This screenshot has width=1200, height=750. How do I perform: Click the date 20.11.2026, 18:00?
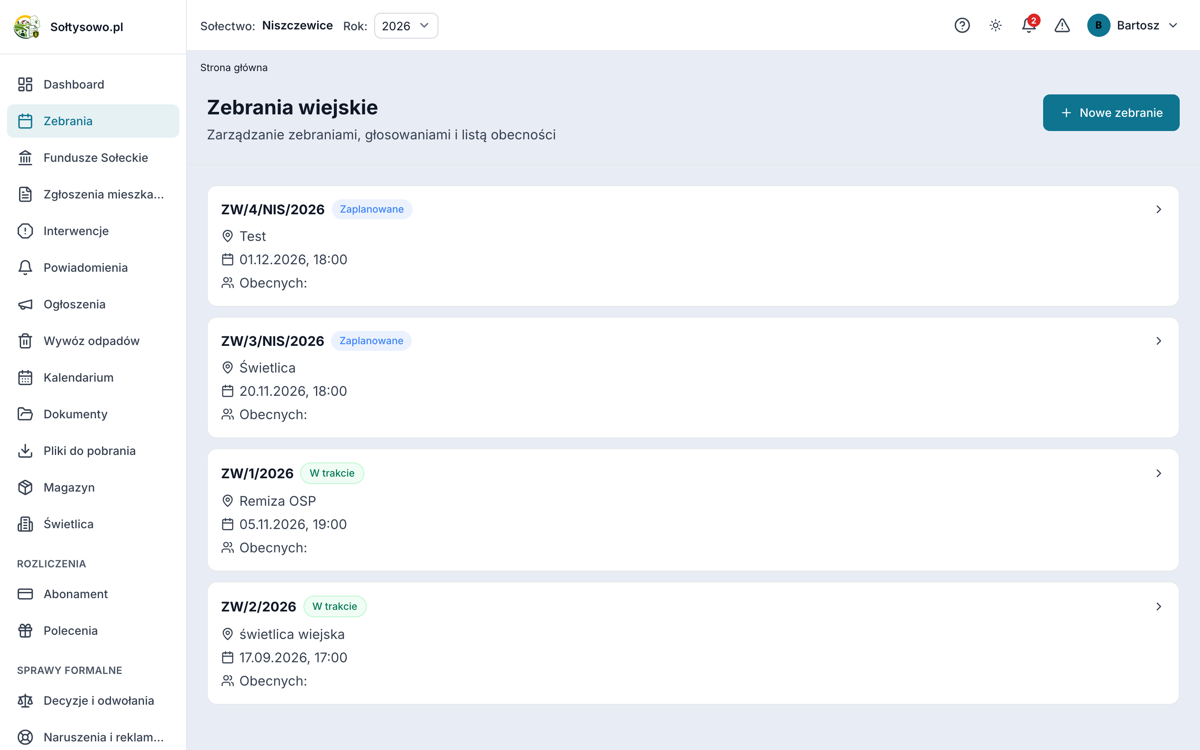[293, 391]
